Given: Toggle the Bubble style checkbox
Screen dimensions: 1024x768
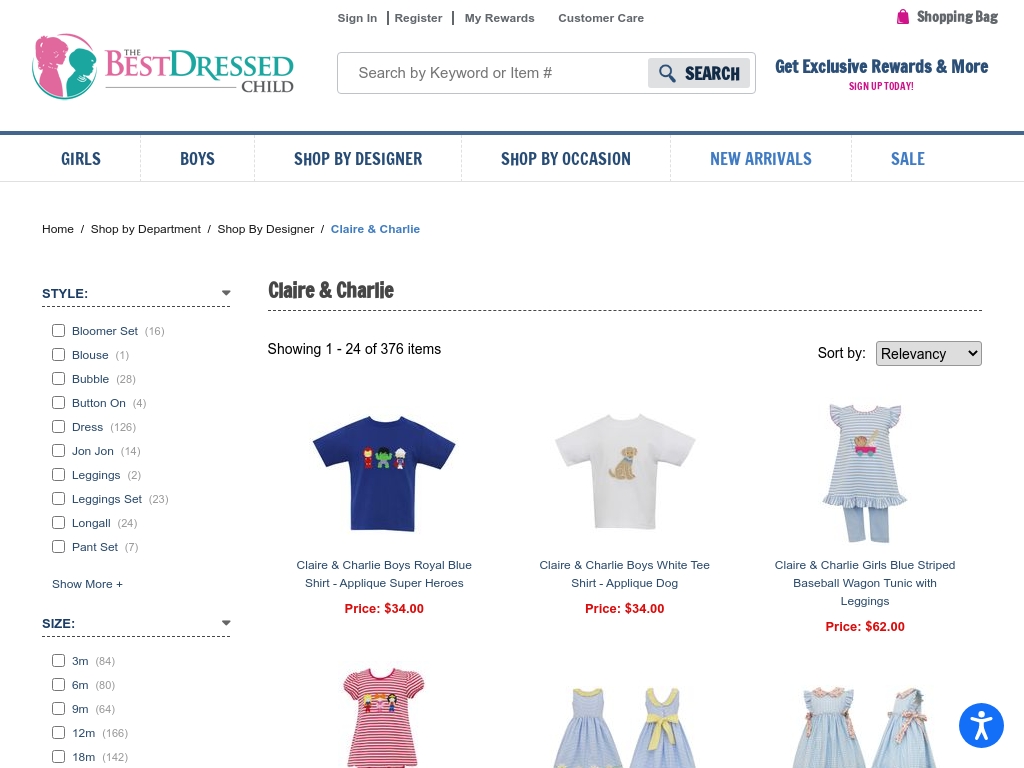Looking at the screenshot, I should click(59, 379).
